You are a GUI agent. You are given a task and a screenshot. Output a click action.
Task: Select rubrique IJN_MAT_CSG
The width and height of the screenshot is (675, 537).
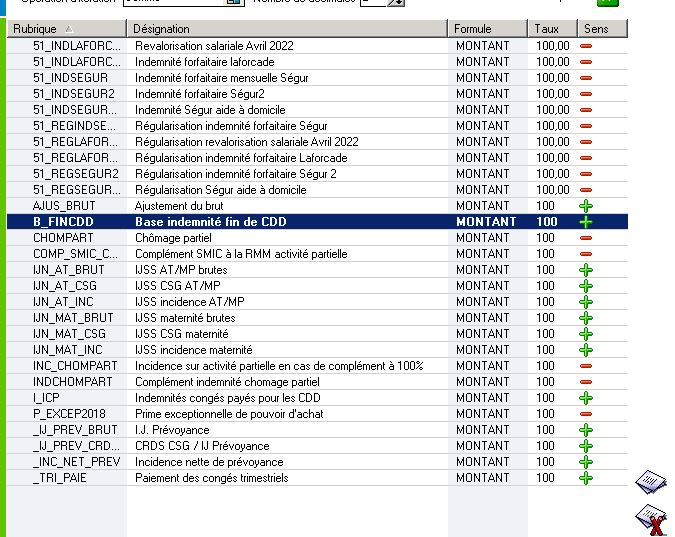69,334
